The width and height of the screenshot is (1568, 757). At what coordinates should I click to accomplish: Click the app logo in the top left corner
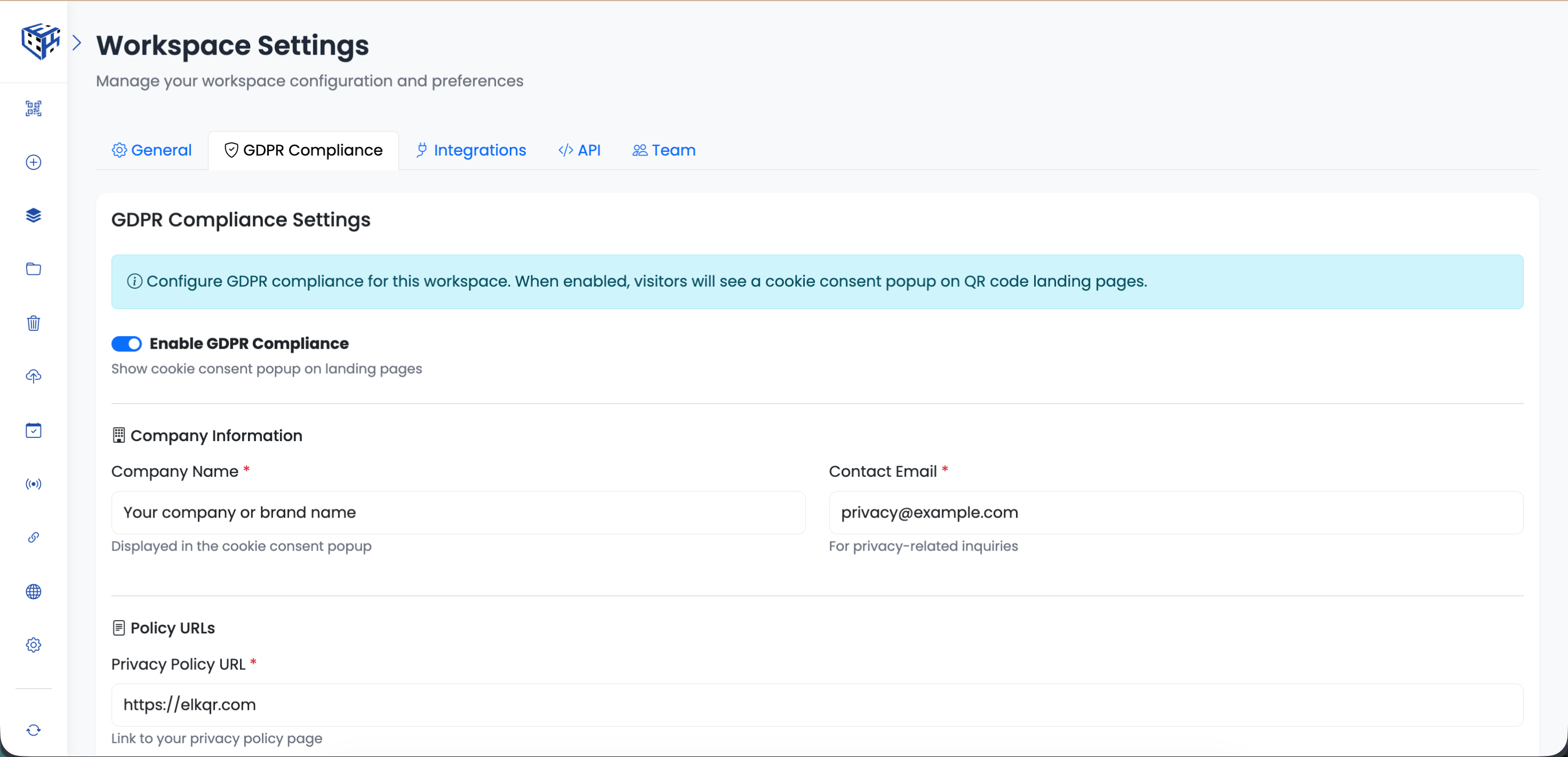pos(40,41)
